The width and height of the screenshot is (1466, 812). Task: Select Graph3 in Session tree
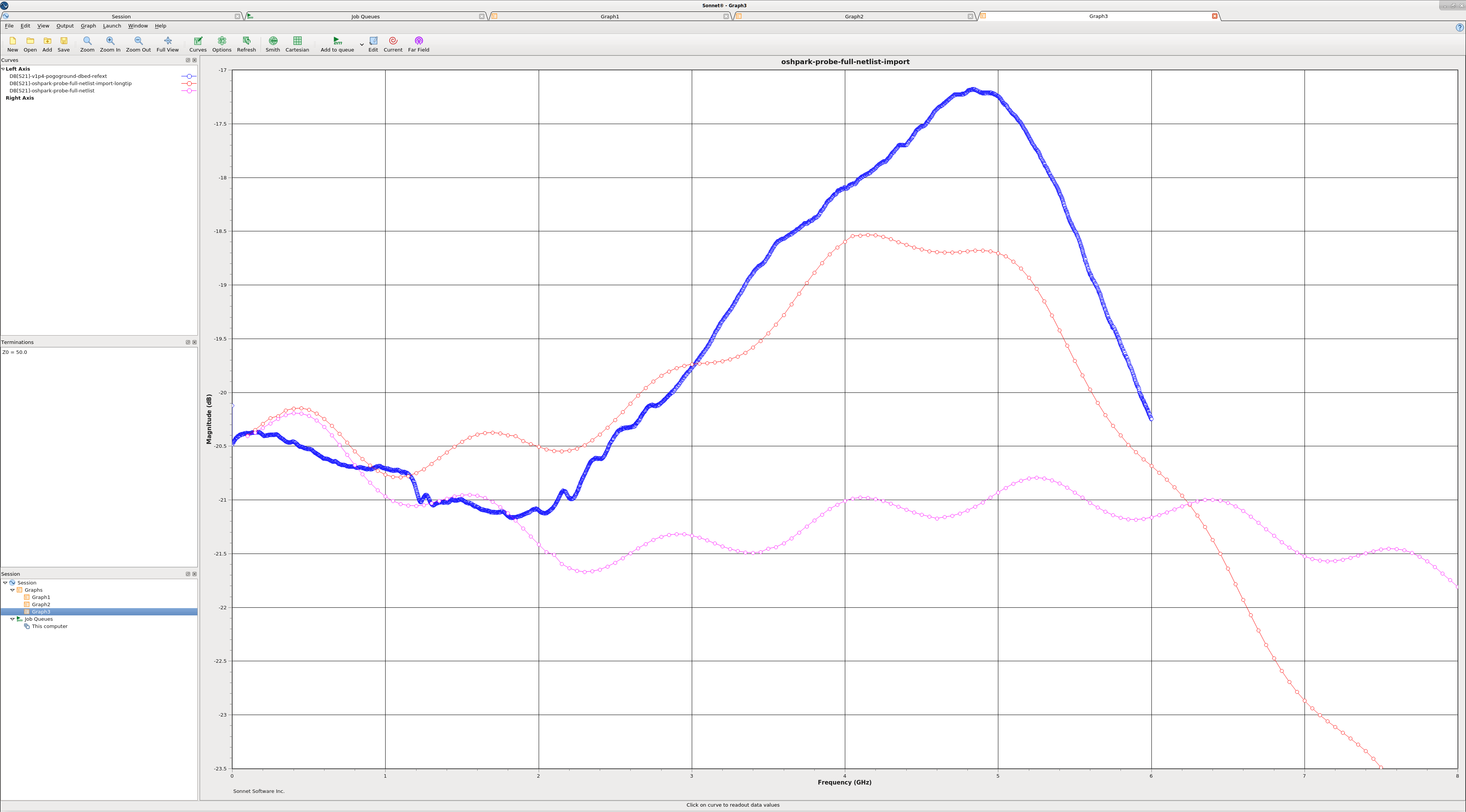click(41, 612)
